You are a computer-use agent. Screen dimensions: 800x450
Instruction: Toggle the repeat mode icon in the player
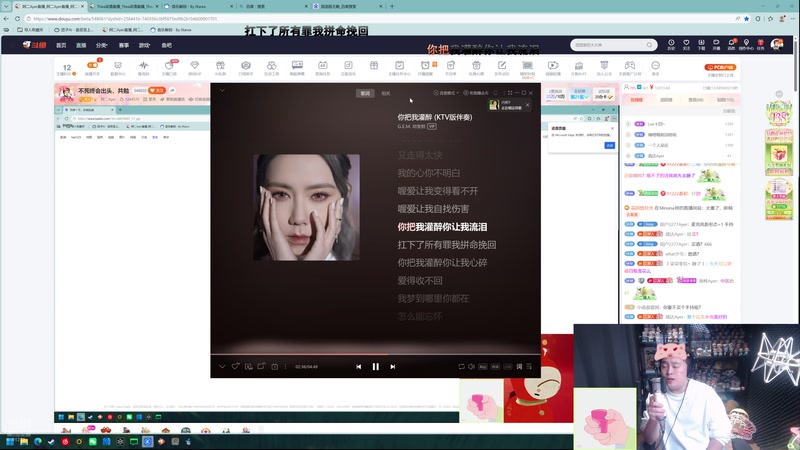(x=461, y=366)
